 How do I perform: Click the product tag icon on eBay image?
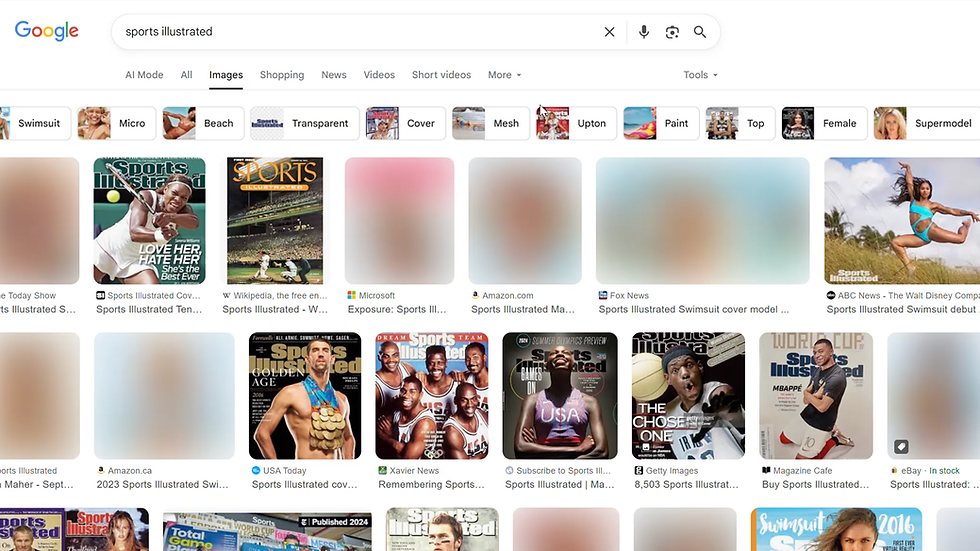901,447
